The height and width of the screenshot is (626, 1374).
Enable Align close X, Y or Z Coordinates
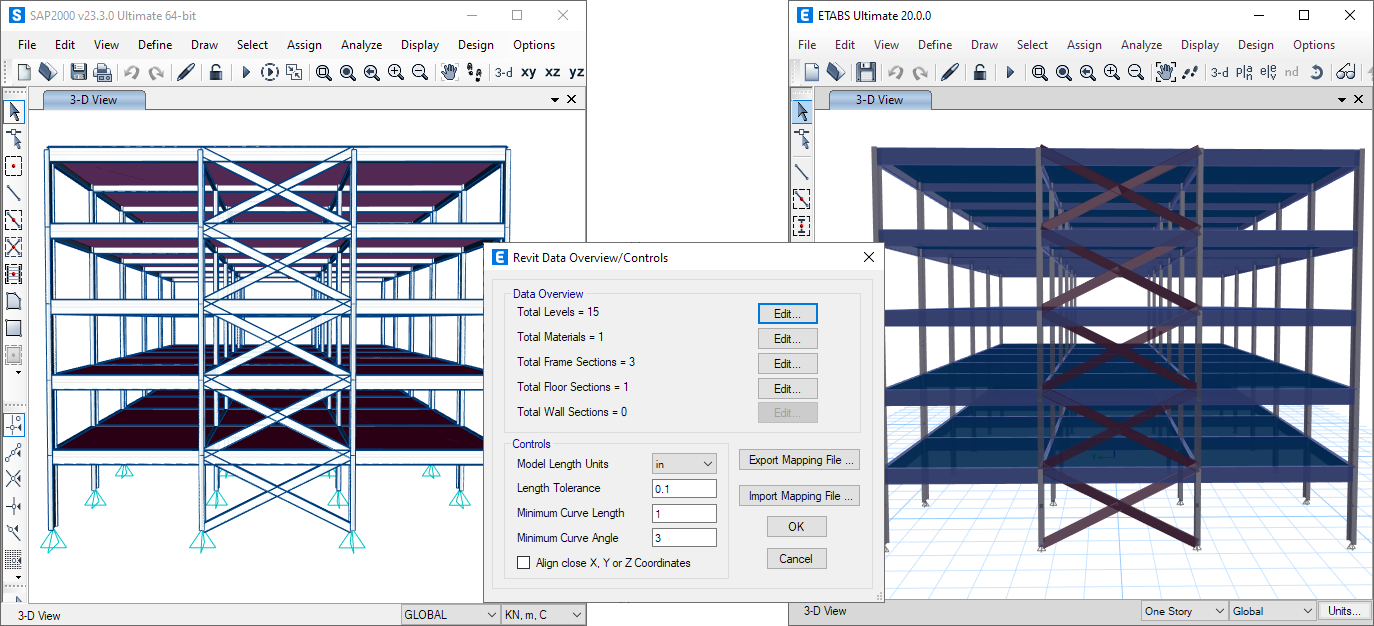click(x=523, y=563)
